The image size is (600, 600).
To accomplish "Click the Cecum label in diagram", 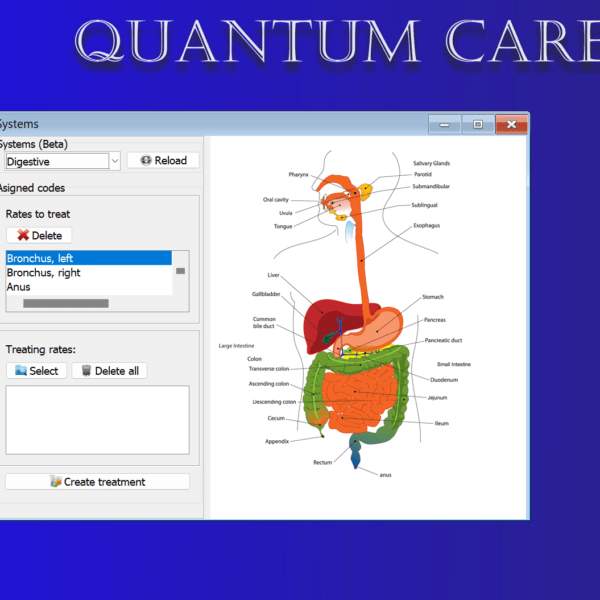I will [x=276, y=418].
